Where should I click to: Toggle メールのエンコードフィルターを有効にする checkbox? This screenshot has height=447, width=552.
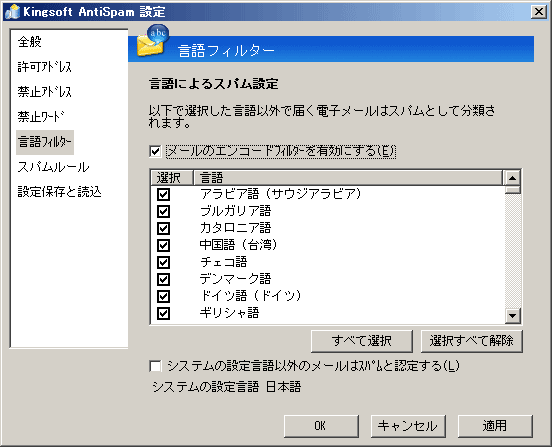(155, 152)
